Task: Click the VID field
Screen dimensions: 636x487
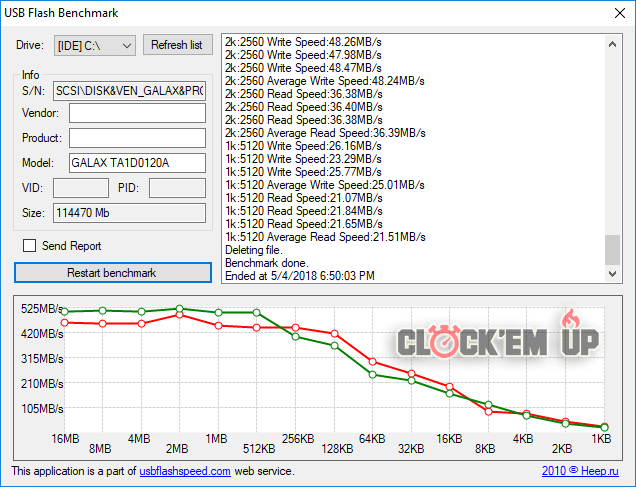Action: [80, 187]
